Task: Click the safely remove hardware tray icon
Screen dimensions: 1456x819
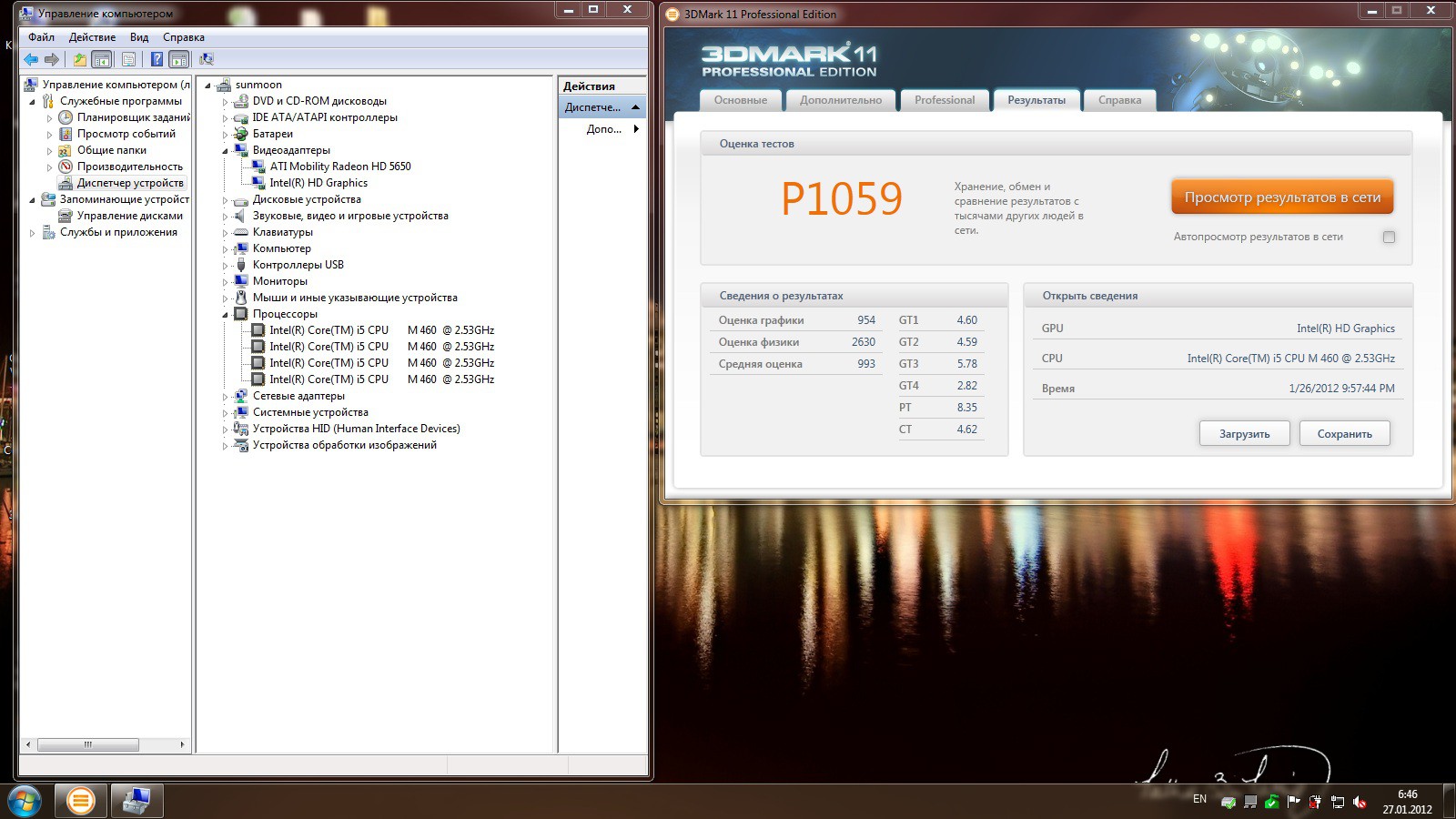Action: 1228,802
